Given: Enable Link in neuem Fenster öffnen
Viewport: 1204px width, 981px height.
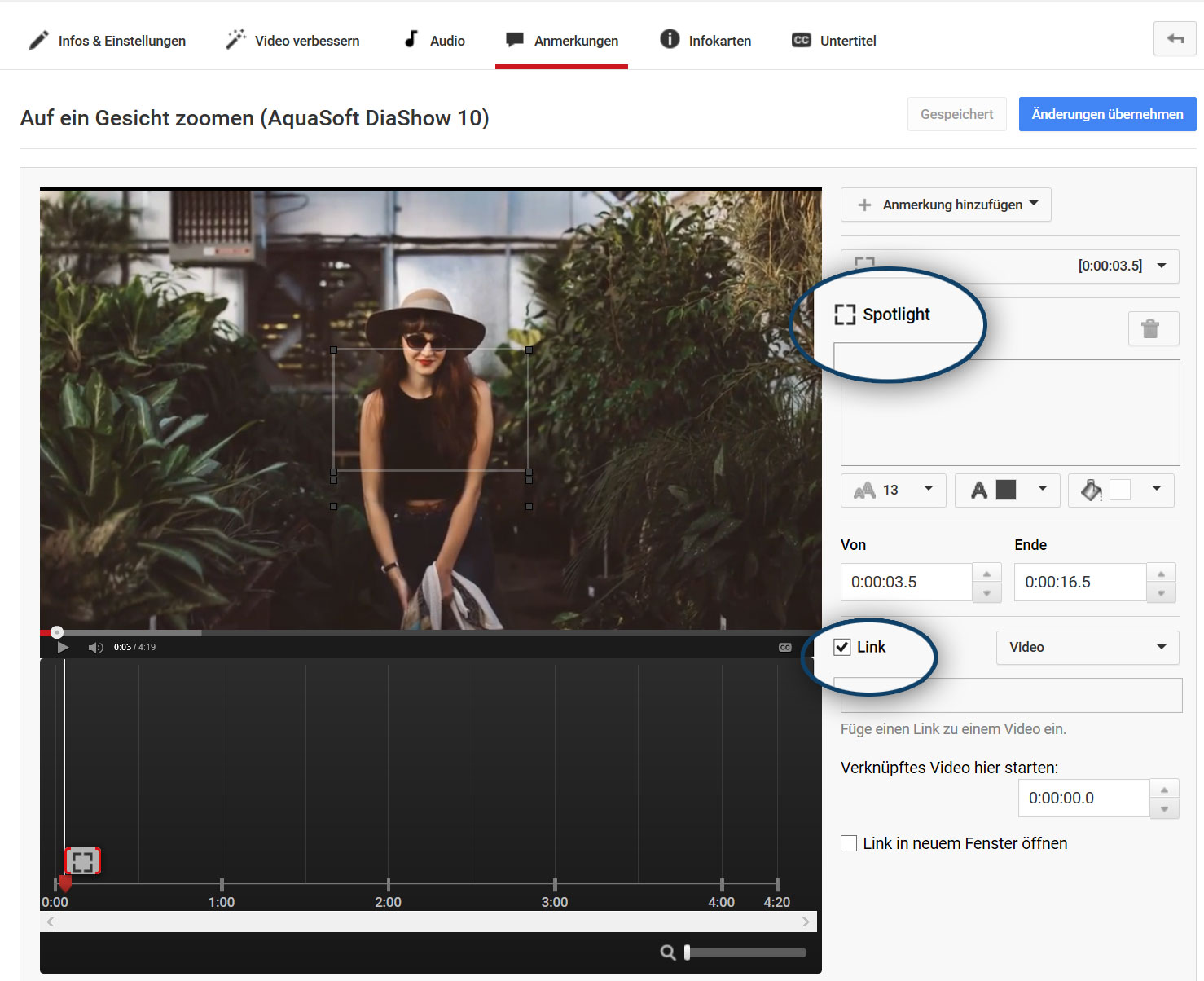Looking at the screenshot, I should [849, 843].
